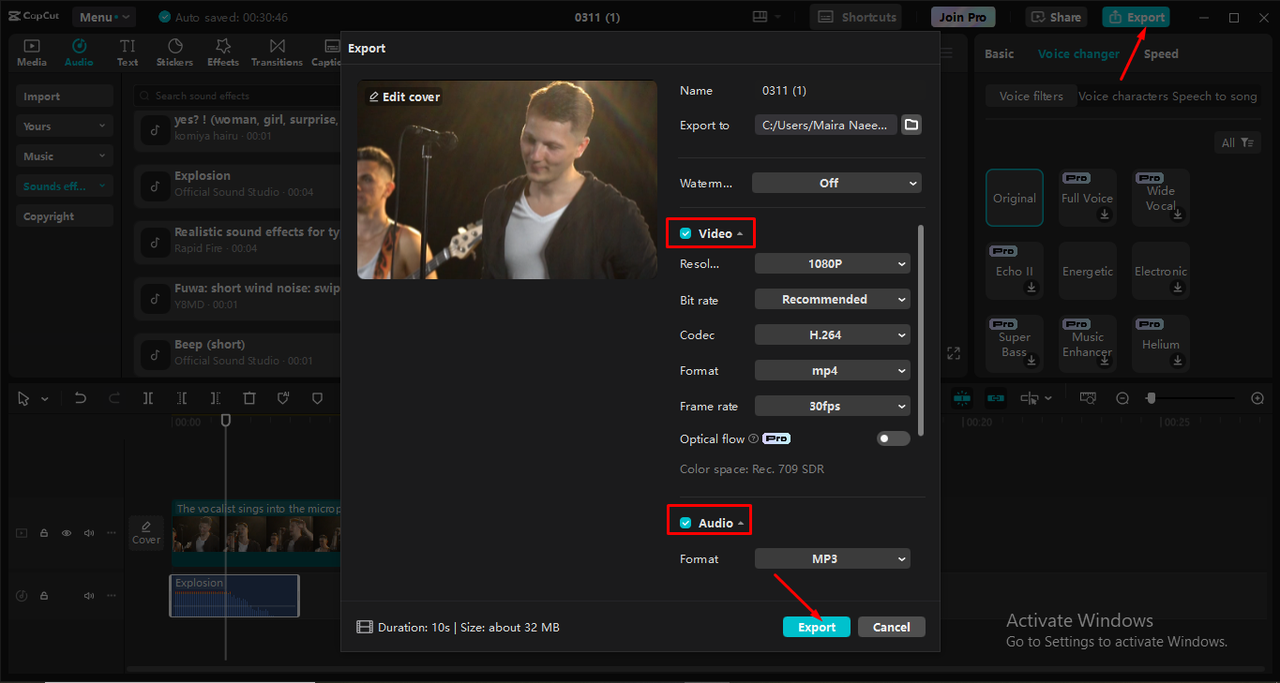Image resolution: width=1280 pixels, height=683 pixels.
Task: Click the Edit cover pencil label
Action: point(404,97)
